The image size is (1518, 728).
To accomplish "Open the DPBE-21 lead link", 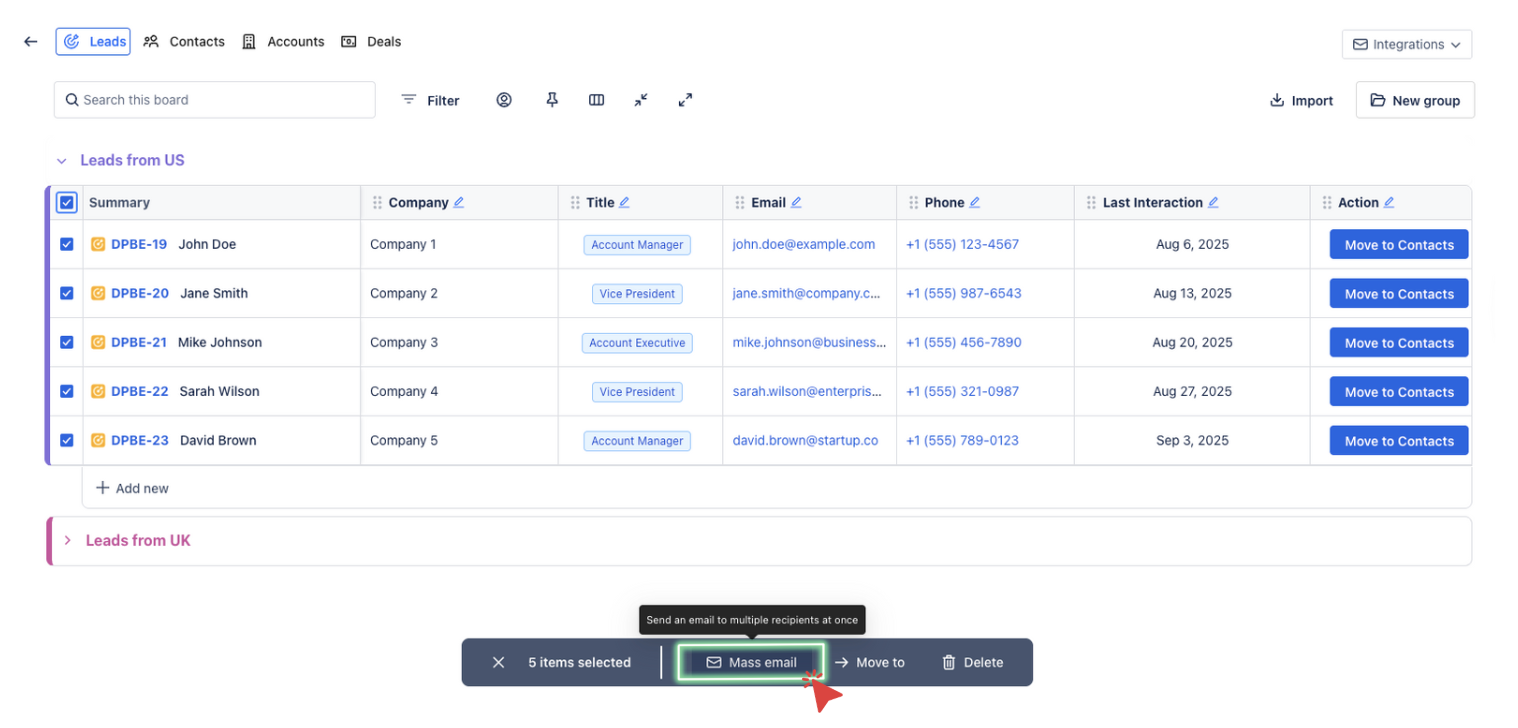I will 139,342.
